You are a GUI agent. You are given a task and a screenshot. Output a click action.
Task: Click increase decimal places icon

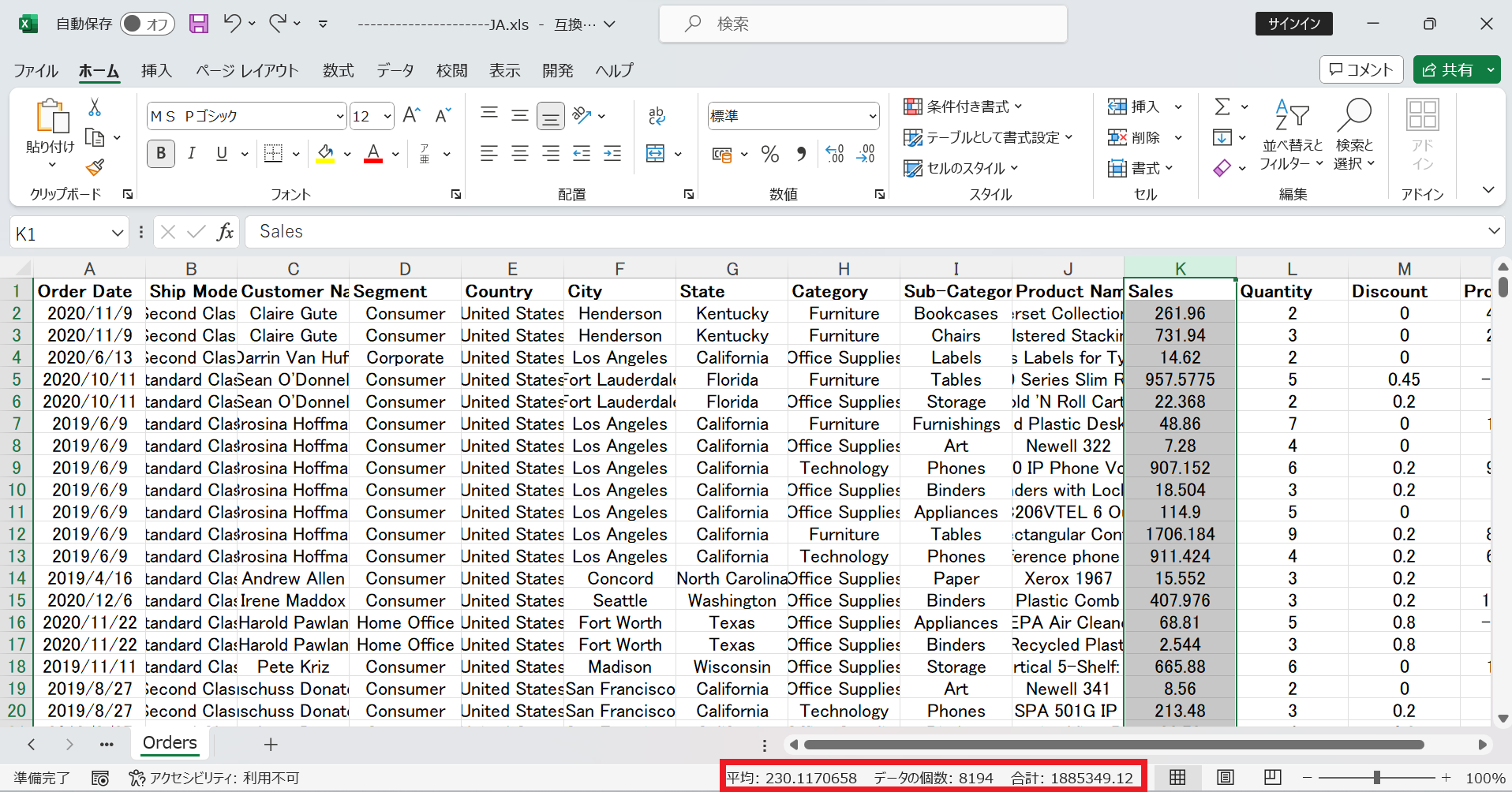pos(834,153)
